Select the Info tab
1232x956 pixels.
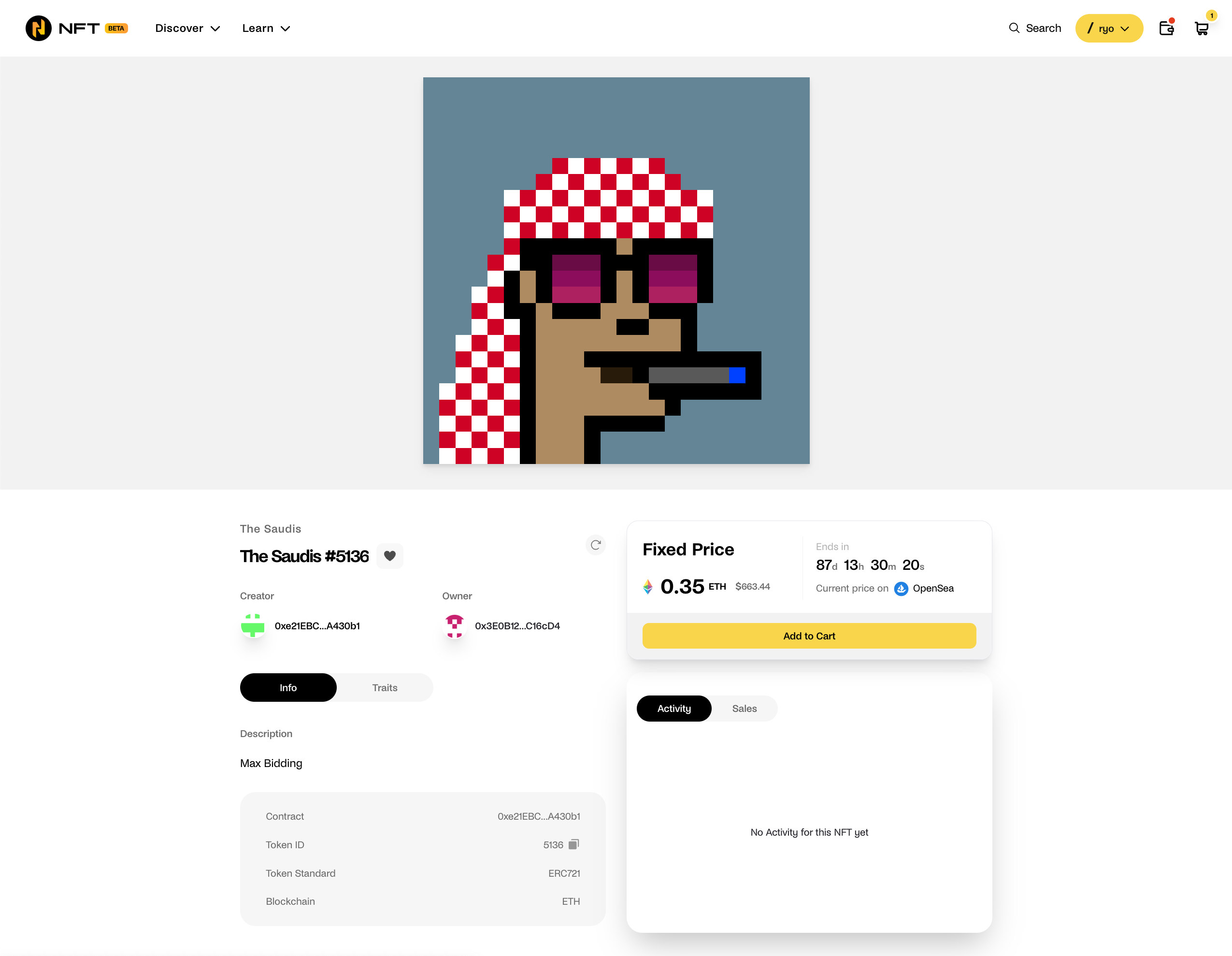coord(288,687)
